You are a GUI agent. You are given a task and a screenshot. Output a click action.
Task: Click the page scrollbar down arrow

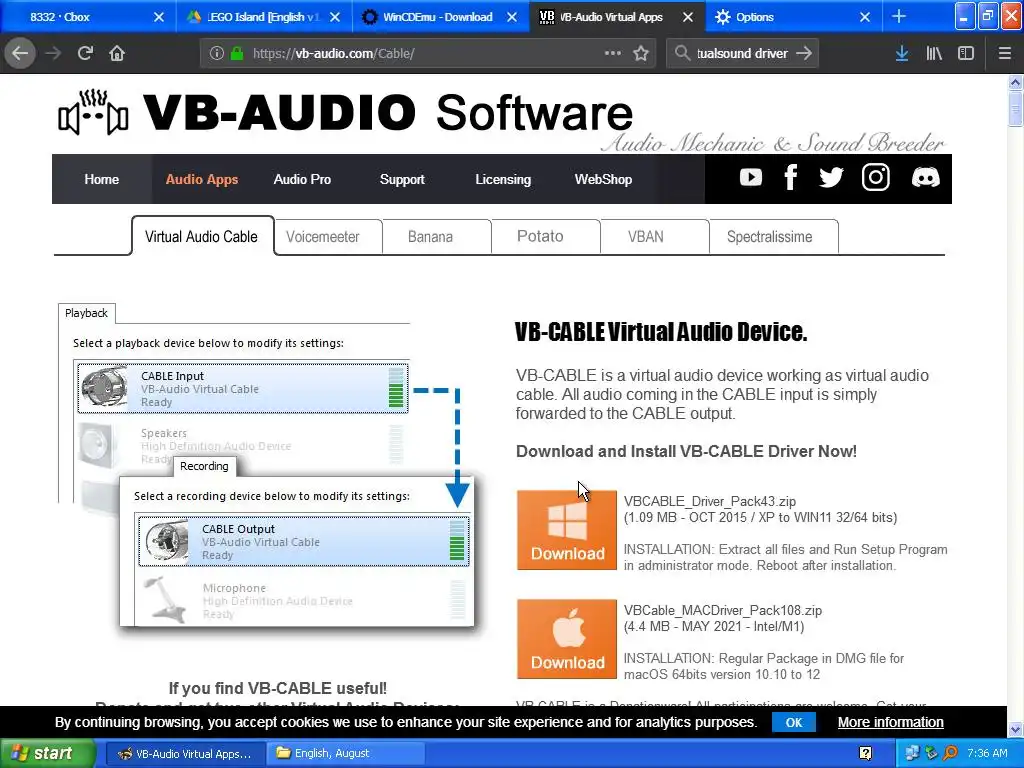1015,729
